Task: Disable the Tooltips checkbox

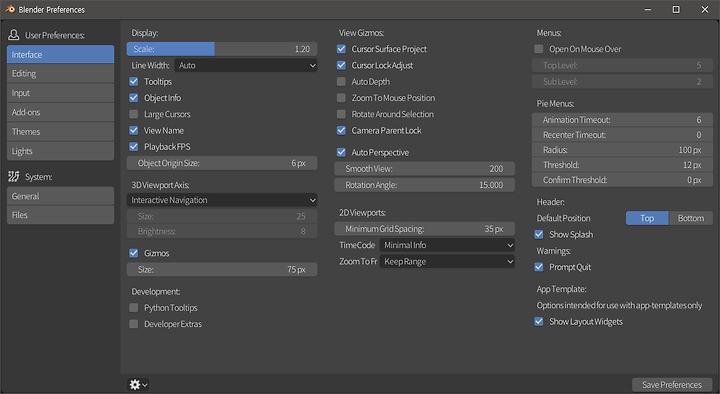Action: (134, 81)
